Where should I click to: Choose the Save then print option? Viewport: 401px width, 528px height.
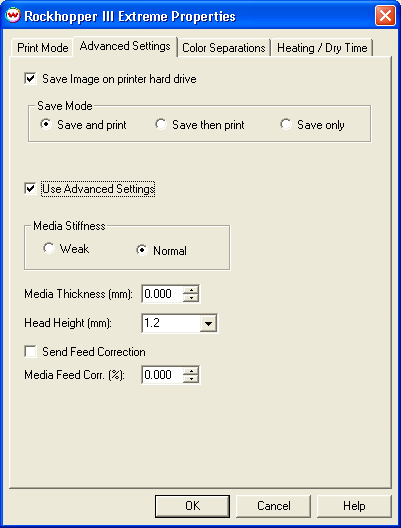(161, 125)
